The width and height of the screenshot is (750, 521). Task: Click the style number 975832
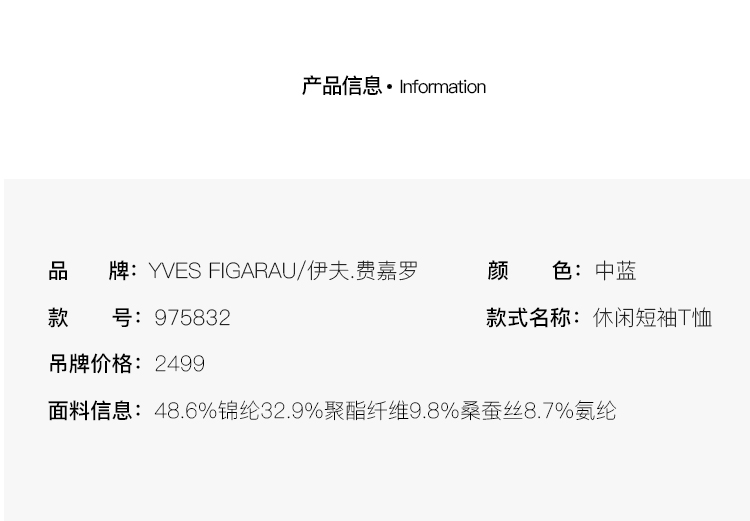pyautogui.click(x=192, y=318)
